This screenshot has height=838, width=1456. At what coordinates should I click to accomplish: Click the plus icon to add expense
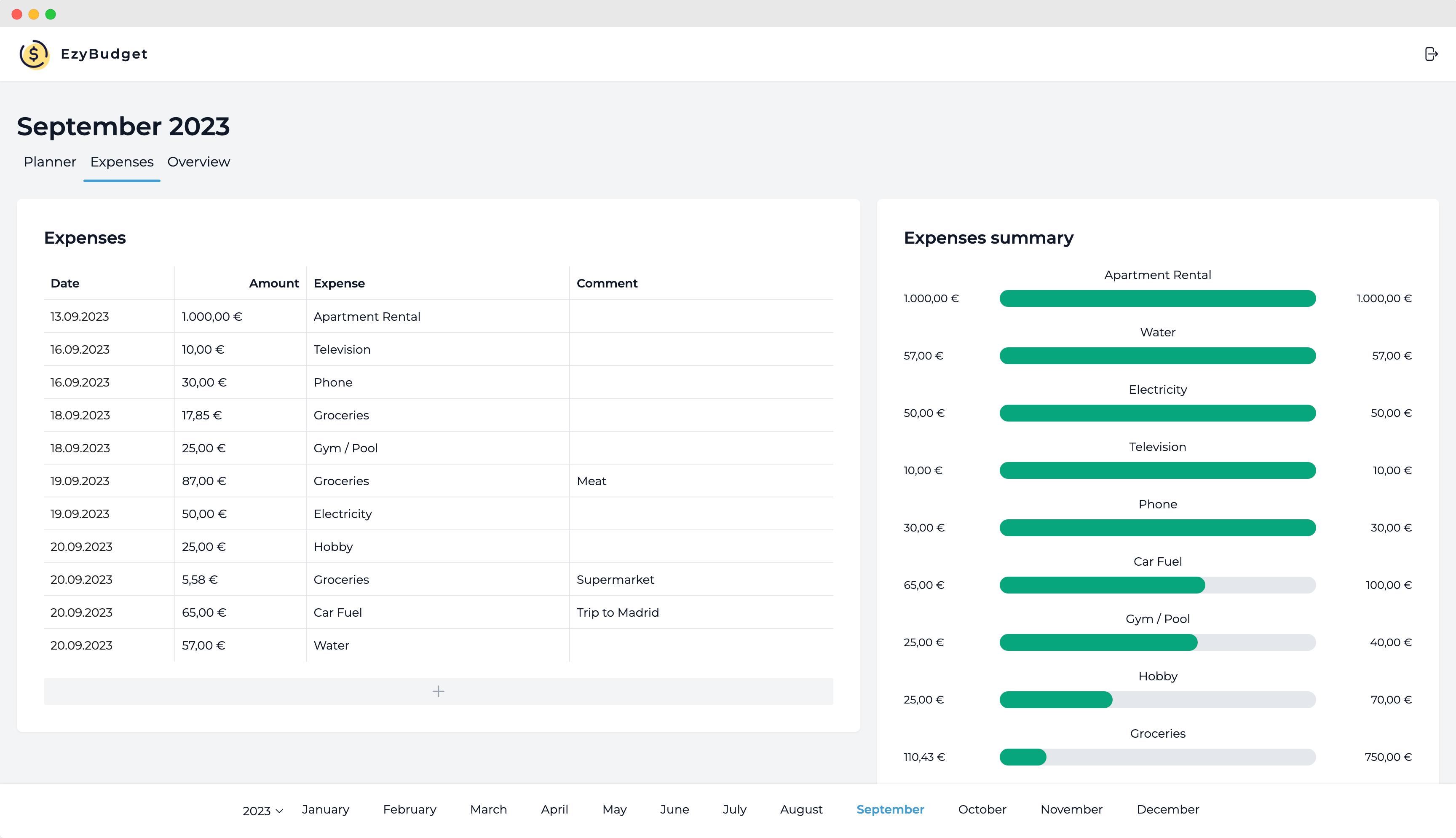(x=438, y=691)
